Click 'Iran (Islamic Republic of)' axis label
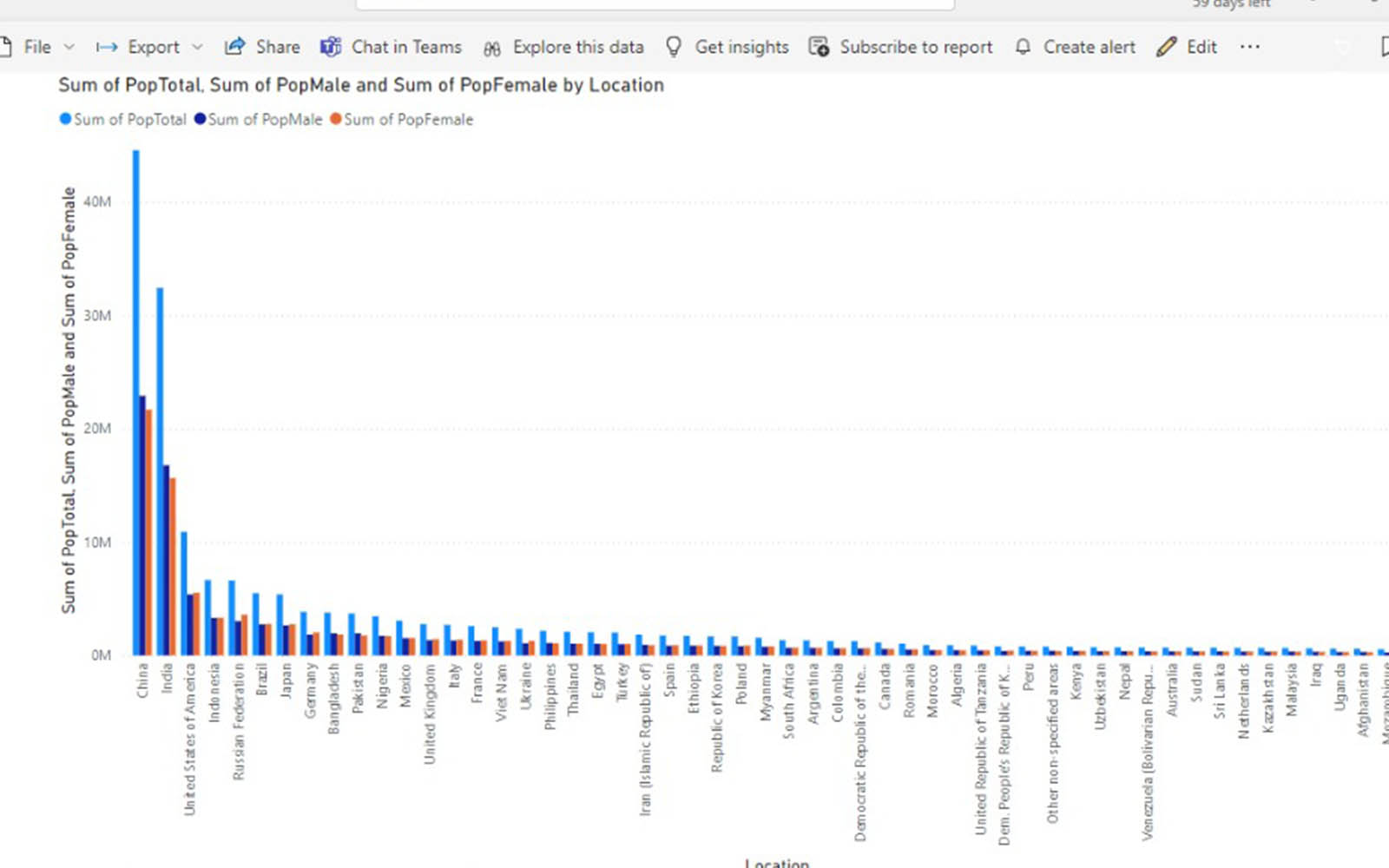Image resolution: width=1389 pixels, height=868 pixels. (x=645, y=740)
